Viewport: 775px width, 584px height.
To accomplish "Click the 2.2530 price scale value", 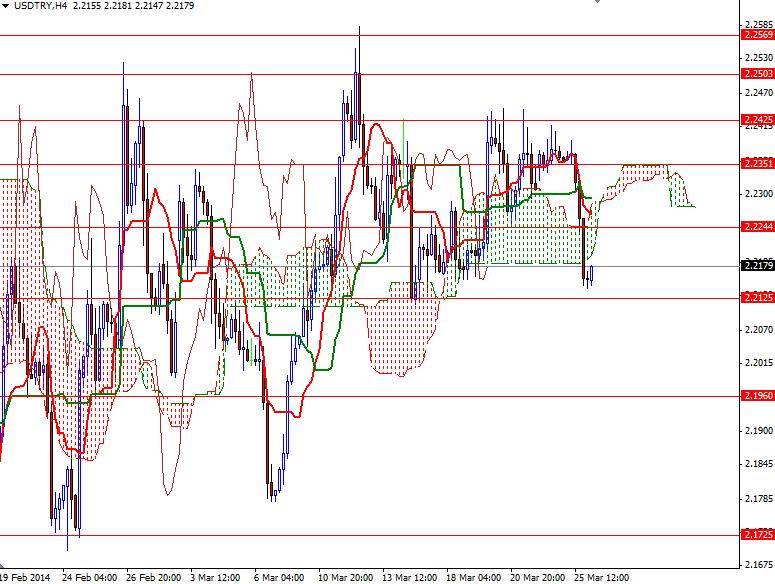I will click(759, 58).
